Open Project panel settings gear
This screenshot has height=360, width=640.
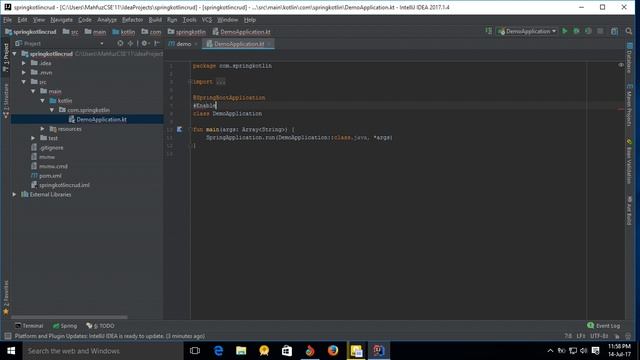tap(144, 43)
